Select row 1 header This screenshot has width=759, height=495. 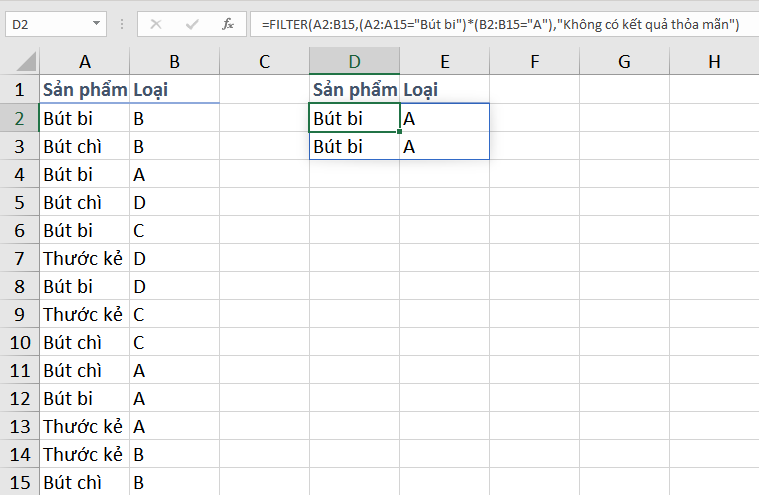click(x=19, y=90)
